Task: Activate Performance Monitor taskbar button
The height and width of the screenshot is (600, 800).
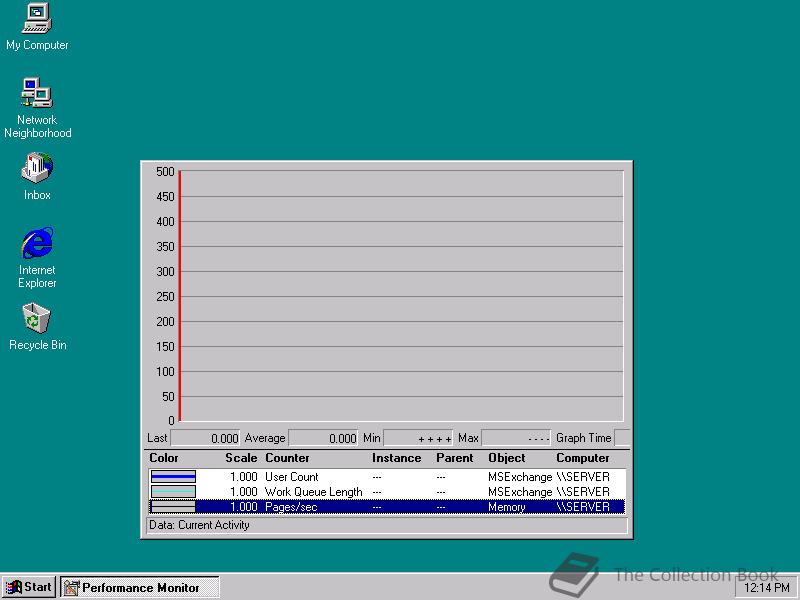Action: 139,587
